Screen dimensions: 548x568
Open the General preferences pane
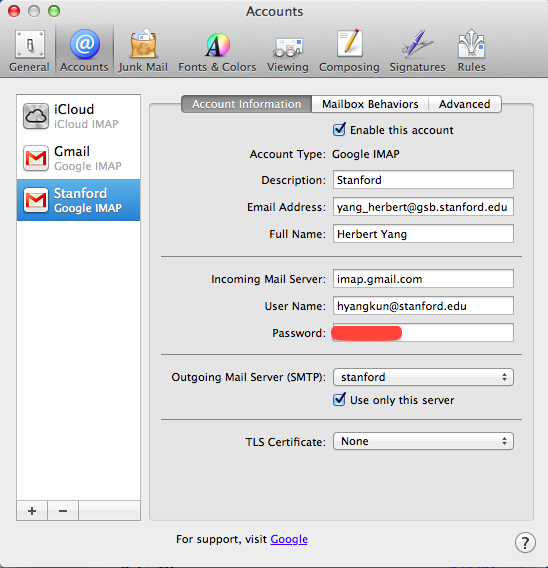(29, 51)
